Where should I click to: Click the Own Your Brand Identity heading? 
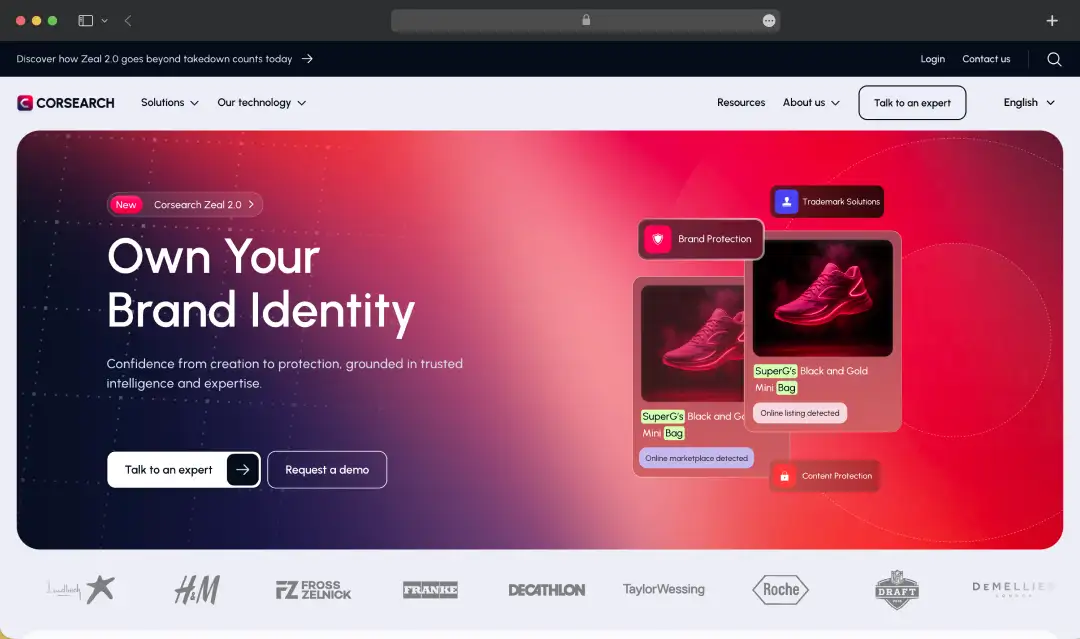point(261,284)
